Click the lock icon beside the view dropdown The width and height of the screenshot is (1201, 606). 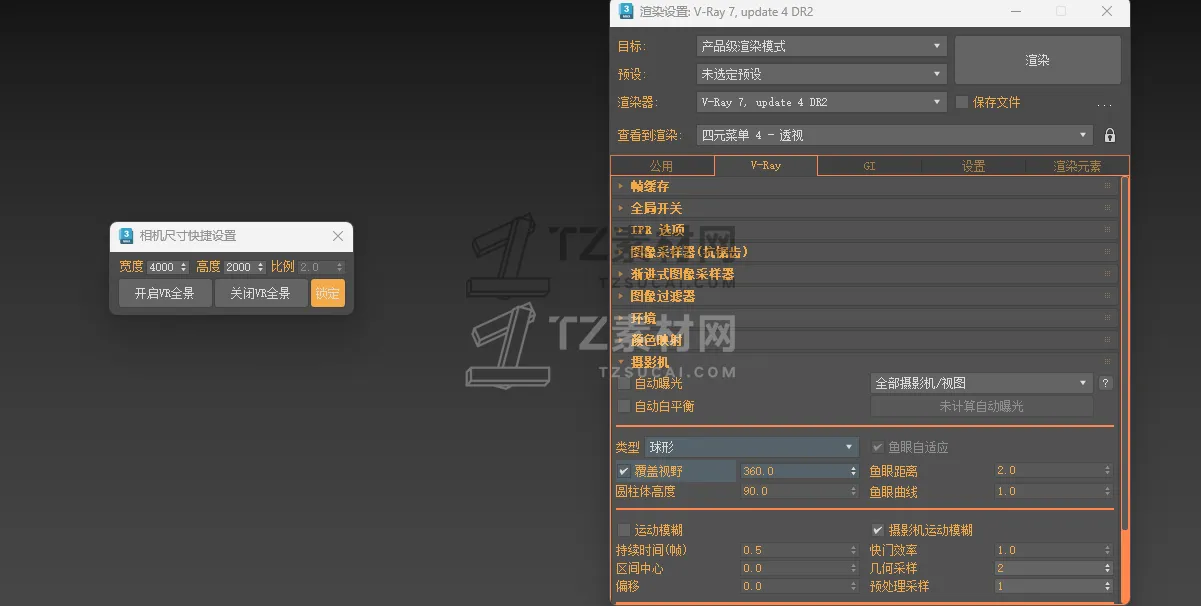point(1109,135)
